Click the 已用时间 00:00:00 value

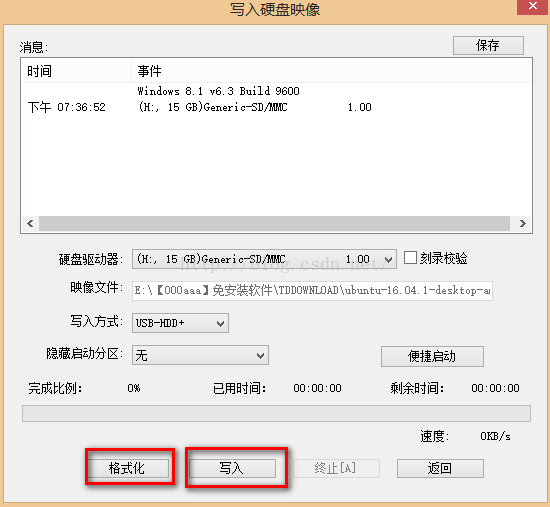coord(317,388)
